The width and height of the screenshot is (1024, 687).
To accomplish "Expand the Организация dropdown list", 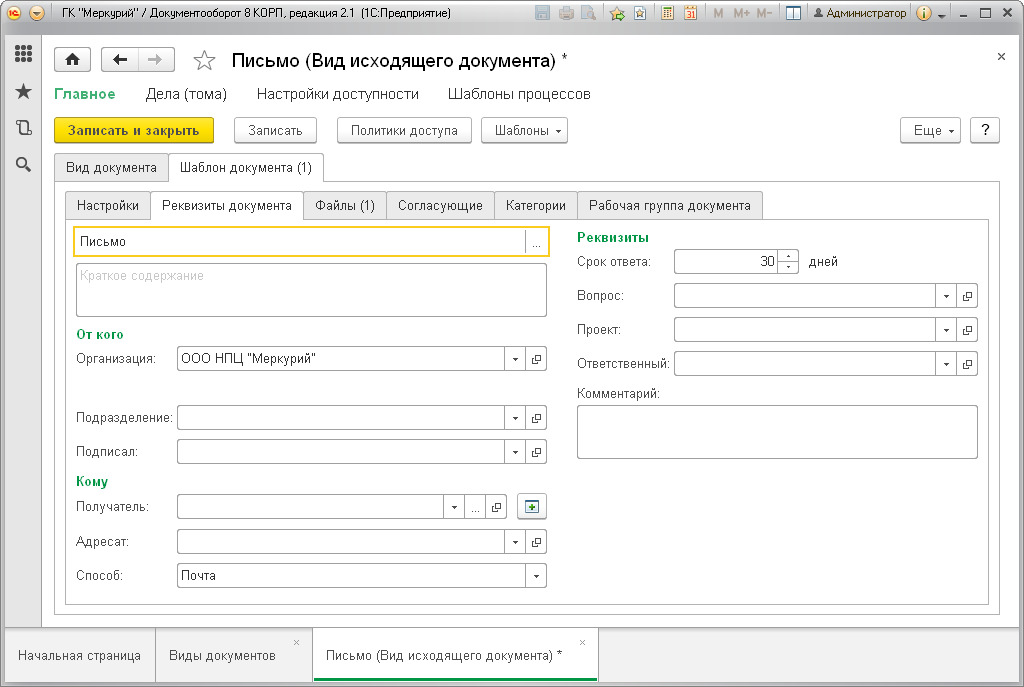I will tap(515, 359).
